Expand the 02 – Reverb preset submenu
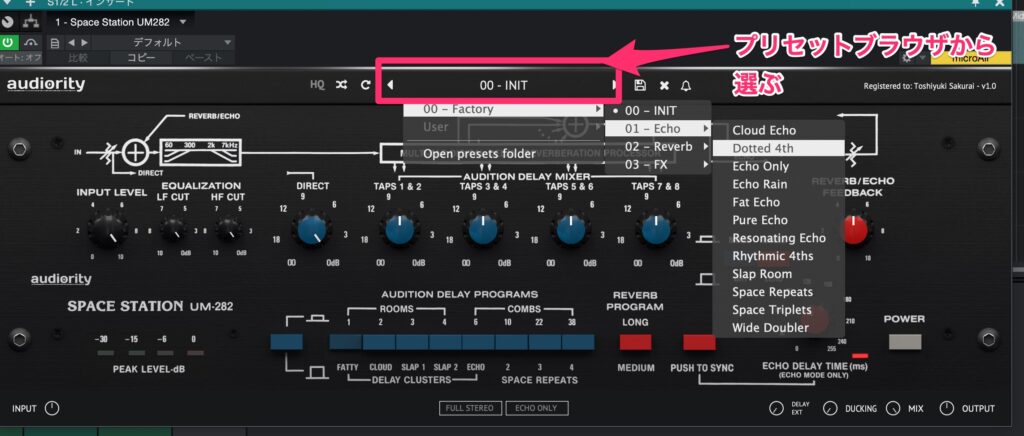The image size is (1024, 436). coord(657,146)
